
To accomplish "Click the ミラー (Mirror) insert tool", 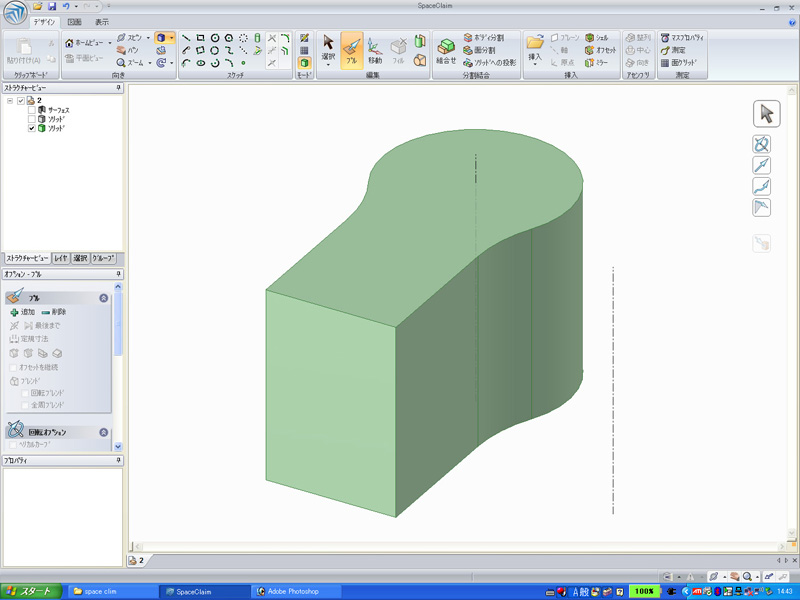I will (596, 62).
